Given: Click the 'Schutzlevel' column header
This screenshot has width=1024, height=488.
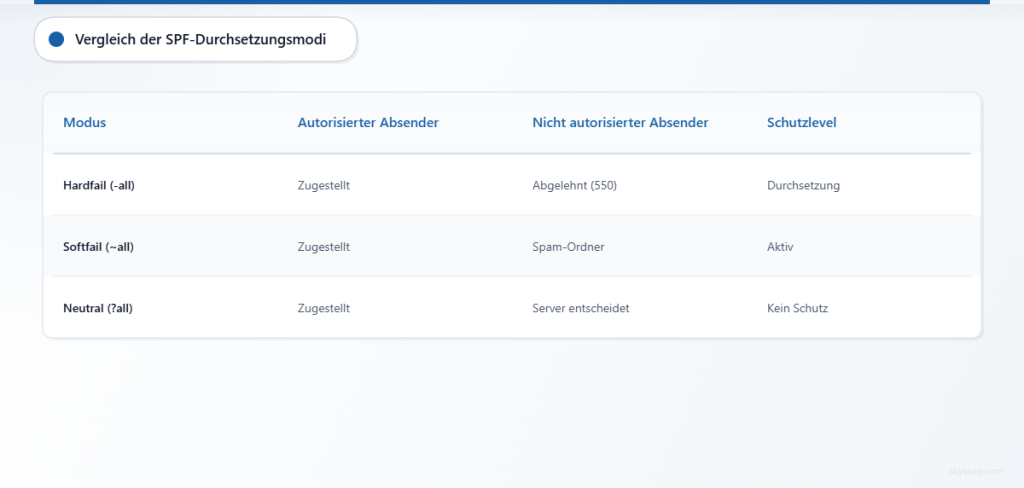Looking at the screenshot, I should [x=801, y=122].
